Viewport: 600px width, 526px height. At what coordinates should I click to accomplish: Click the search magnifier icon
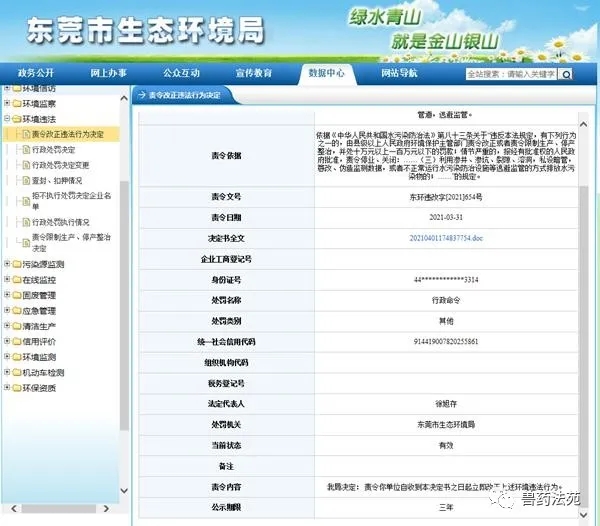566,74
